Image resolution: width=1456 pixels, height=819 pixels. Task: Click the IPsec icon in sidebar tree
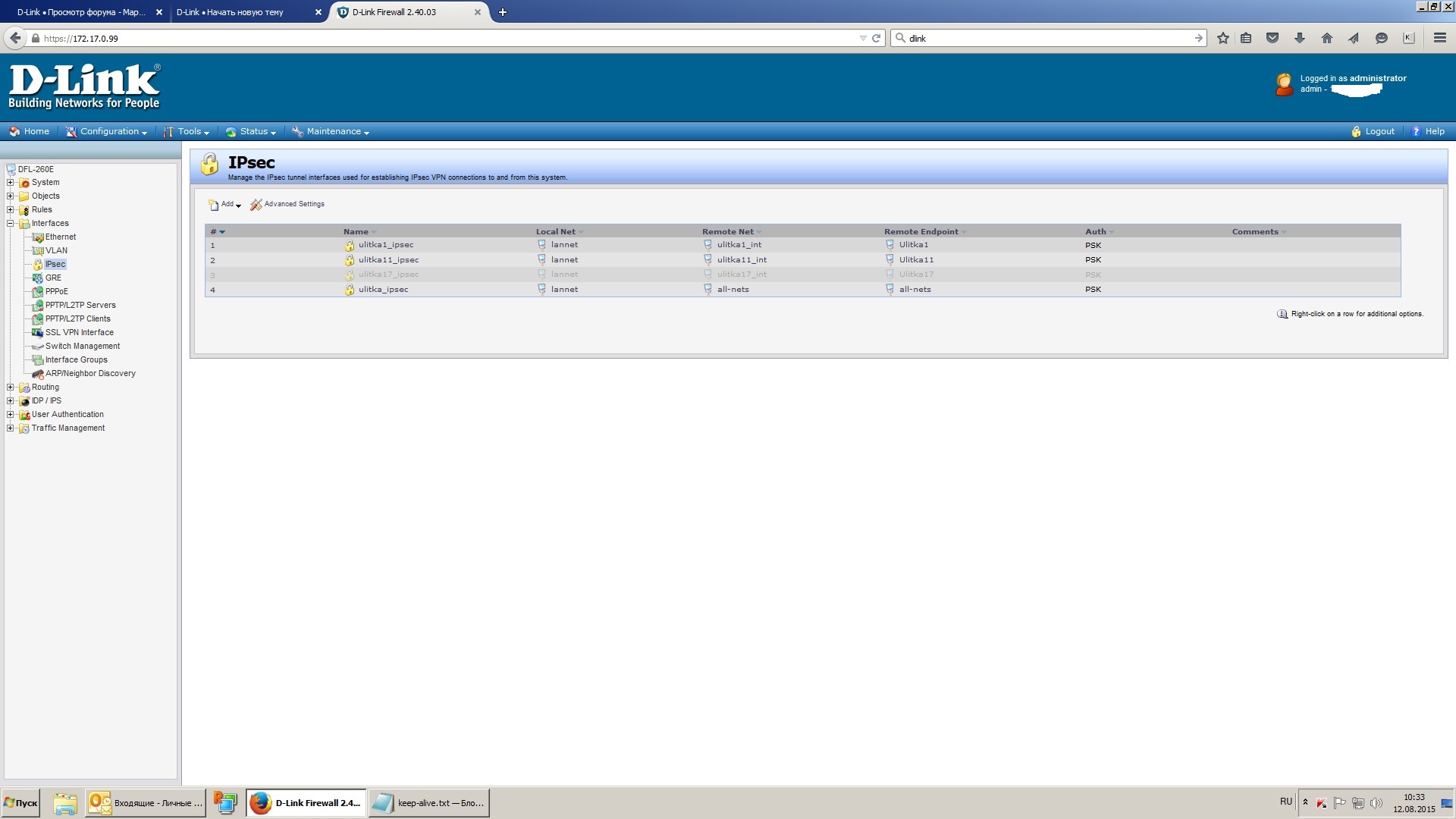point(37,265)
